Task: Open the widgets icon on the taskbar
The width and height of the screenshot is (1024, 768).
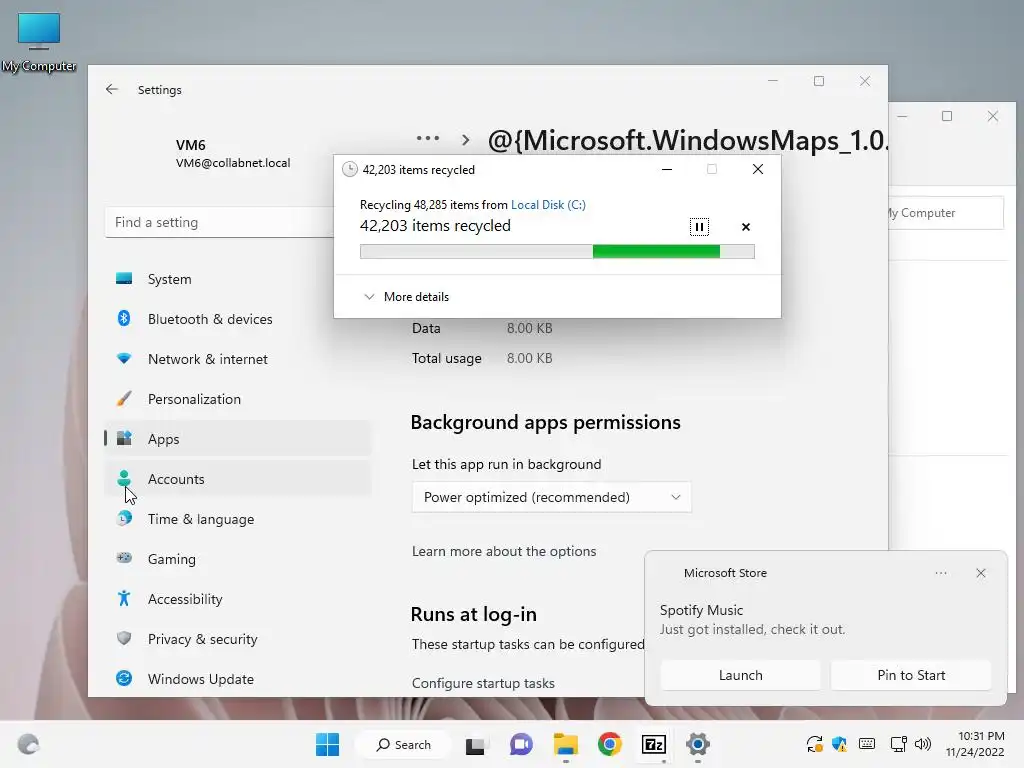Action: click(x=28, y=744)
